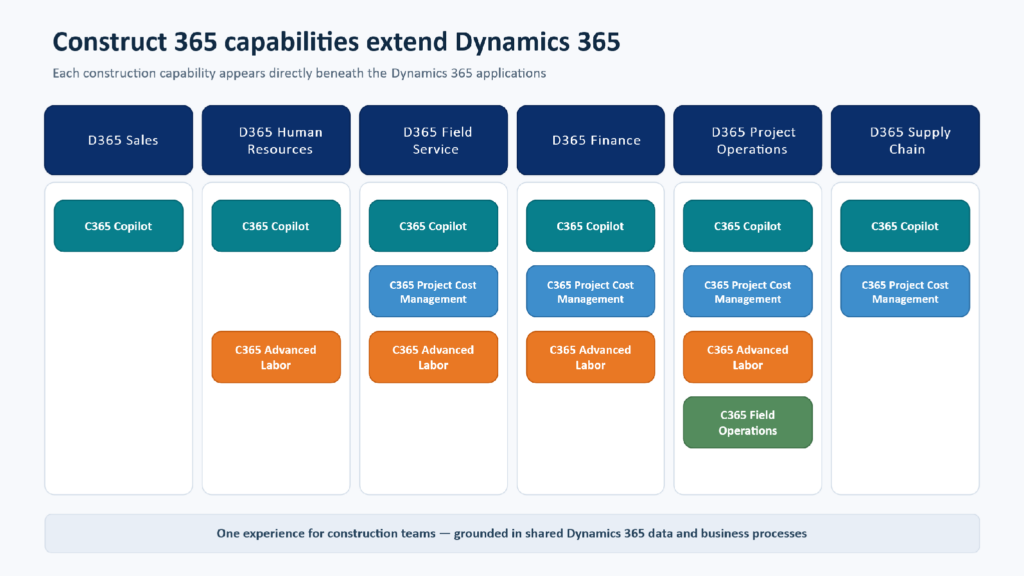
Task: Click the subtitle about construction capability
Action: (299, 73)
